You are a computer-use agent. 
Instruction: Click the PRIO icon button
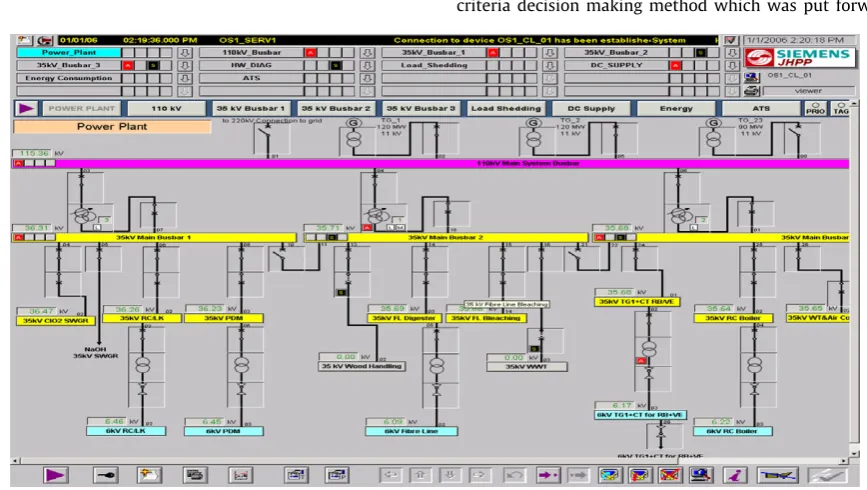click(815, 108)
